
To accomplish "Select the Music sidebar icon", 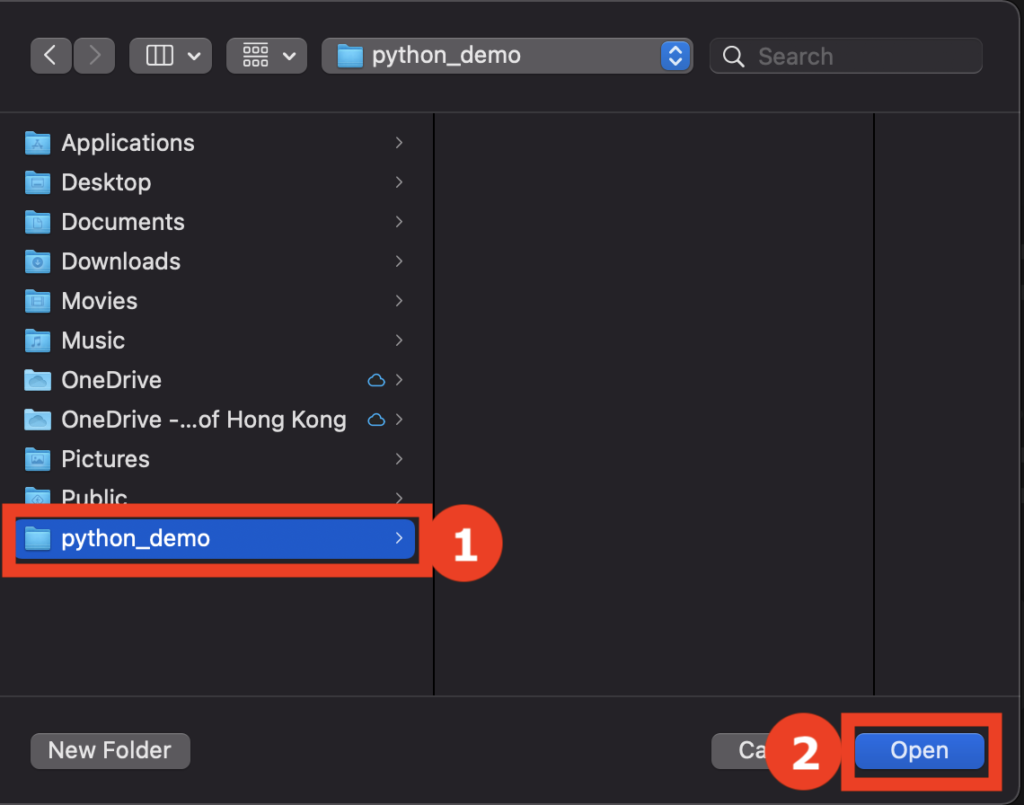I will (37, 340).
